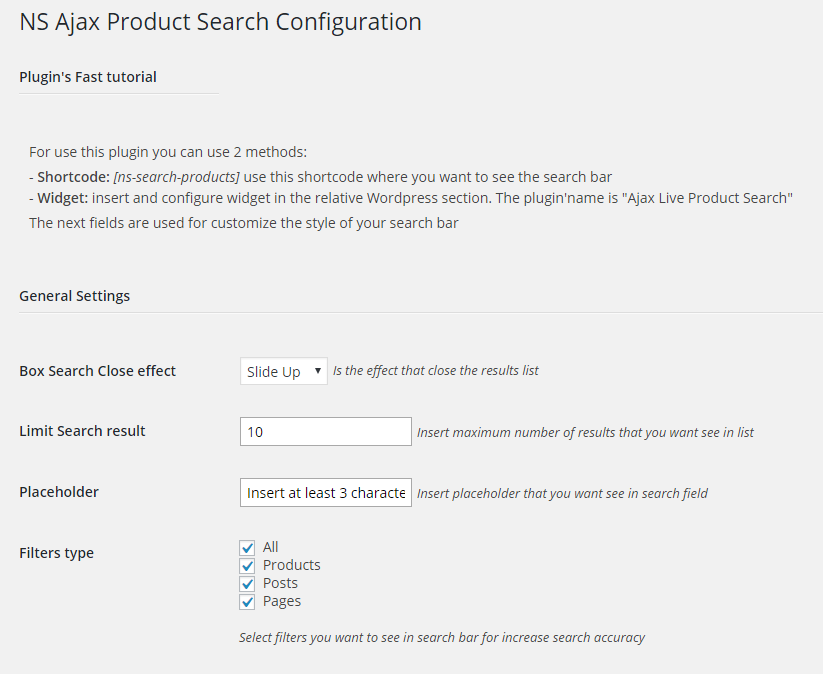823x674 pixels.
Task: Click the Posts checkbox label text
Action: pos(280,583)
